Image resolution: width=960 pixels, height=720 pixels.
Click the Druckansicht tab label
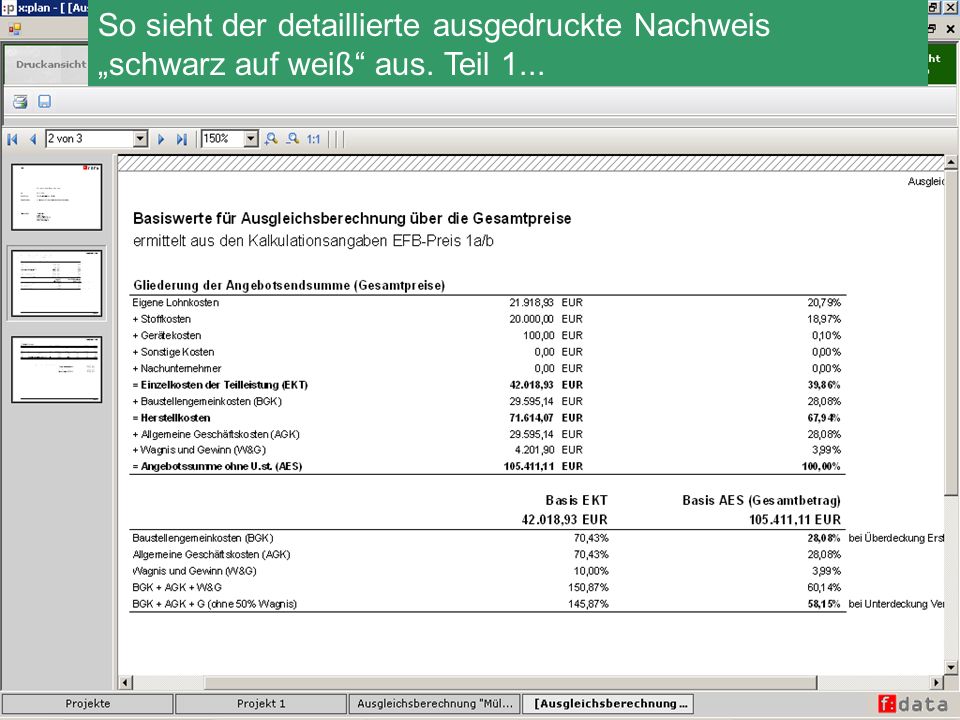tap(50, 64)
